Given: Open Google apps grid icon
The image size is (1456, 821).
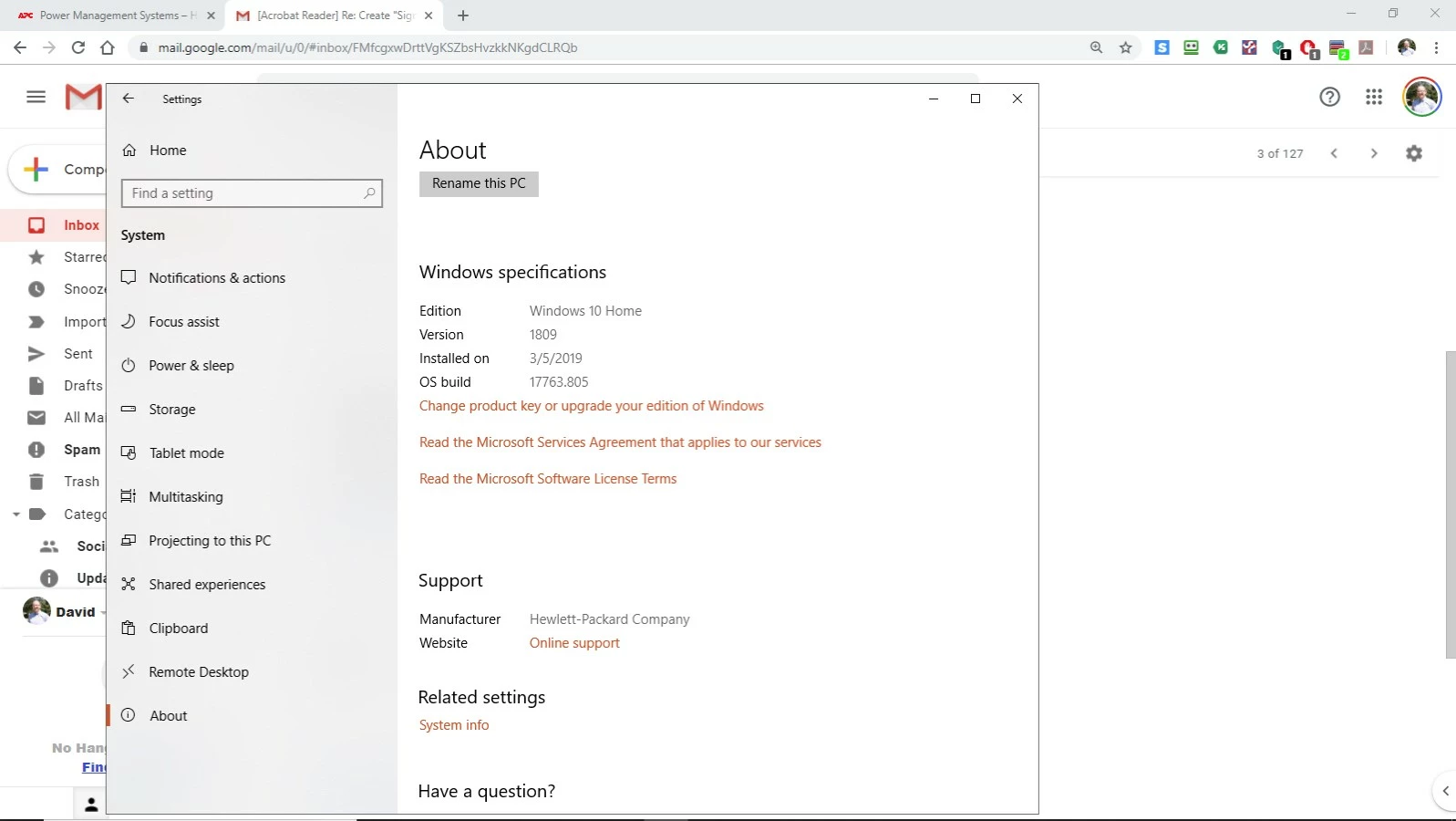Looking at the screenshot, I should tap(1374, 97).
